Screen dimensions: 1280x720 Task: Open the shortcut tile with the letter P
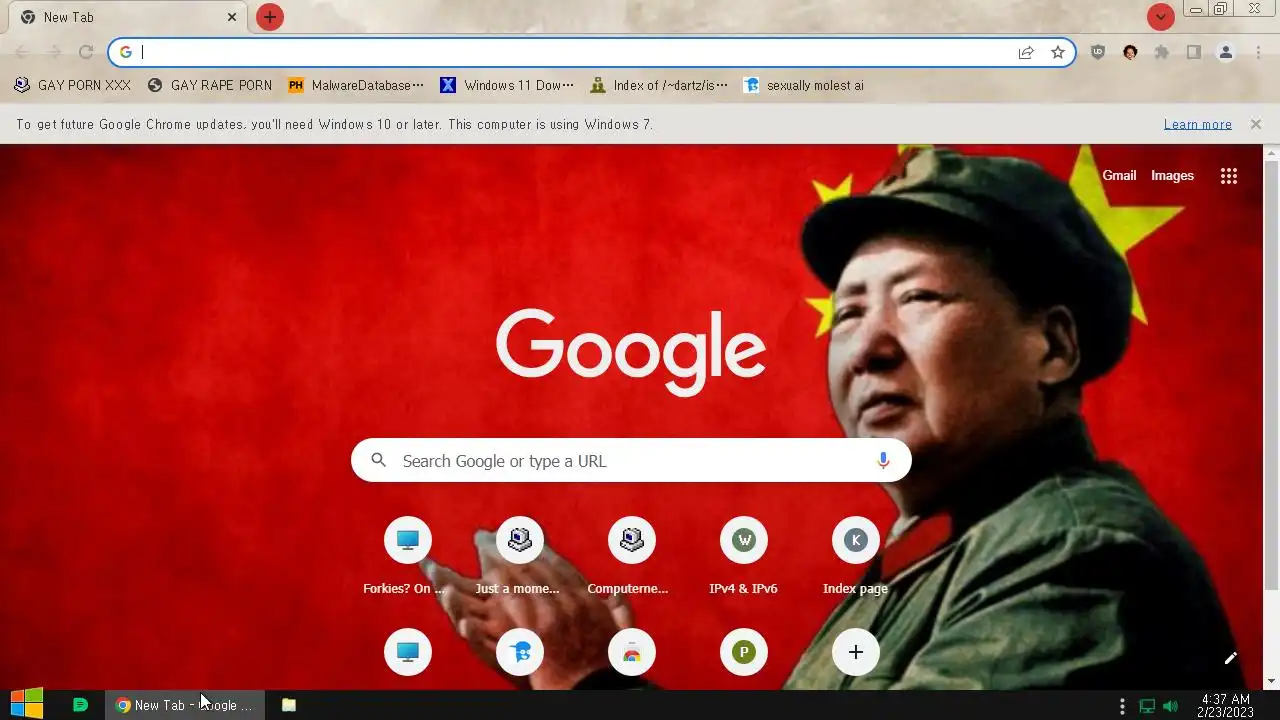click(x=744, y=652)
